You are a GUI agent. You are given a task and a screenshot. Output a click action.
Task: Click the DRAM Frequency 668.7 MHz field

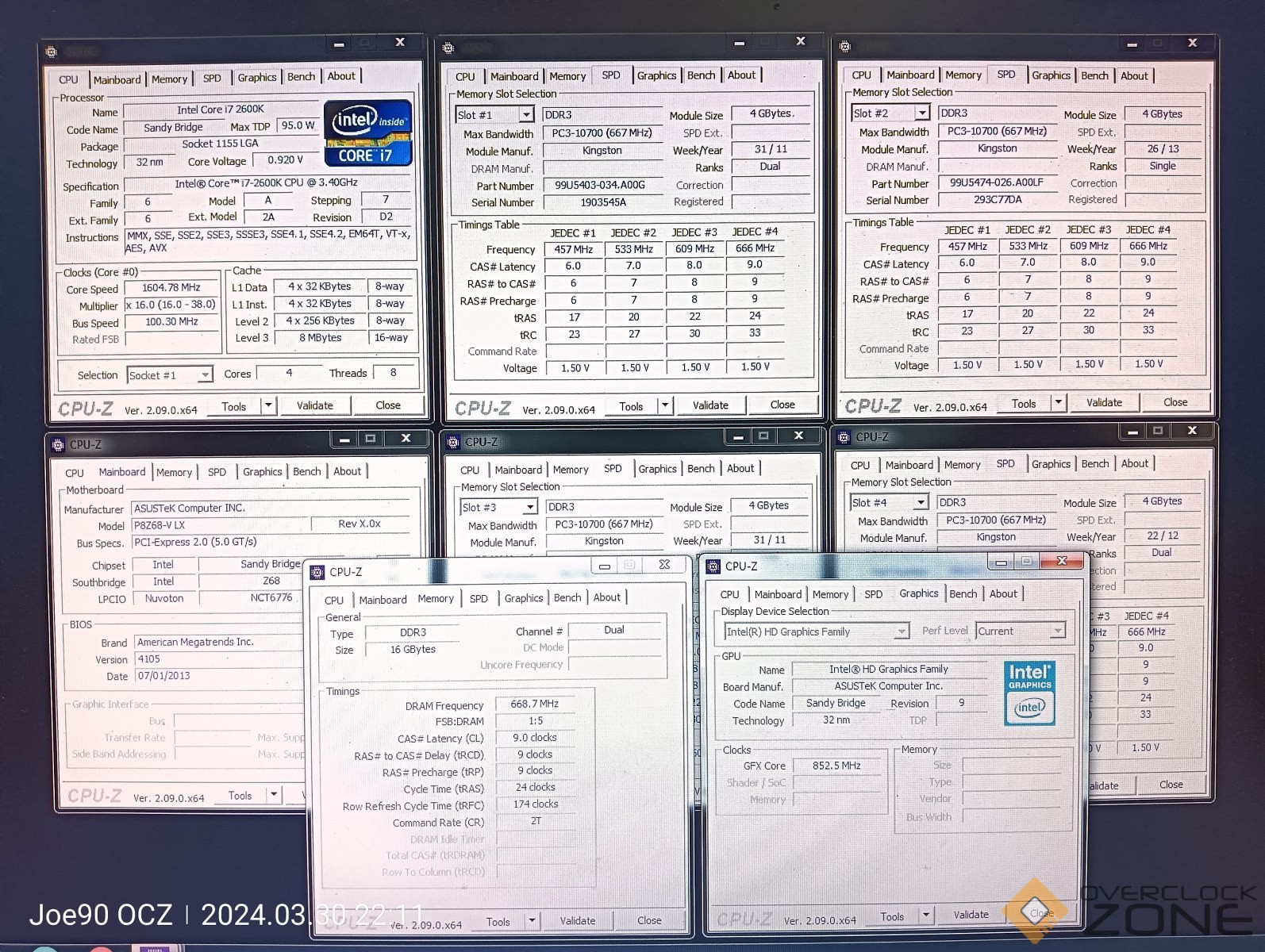coord(535,704)
